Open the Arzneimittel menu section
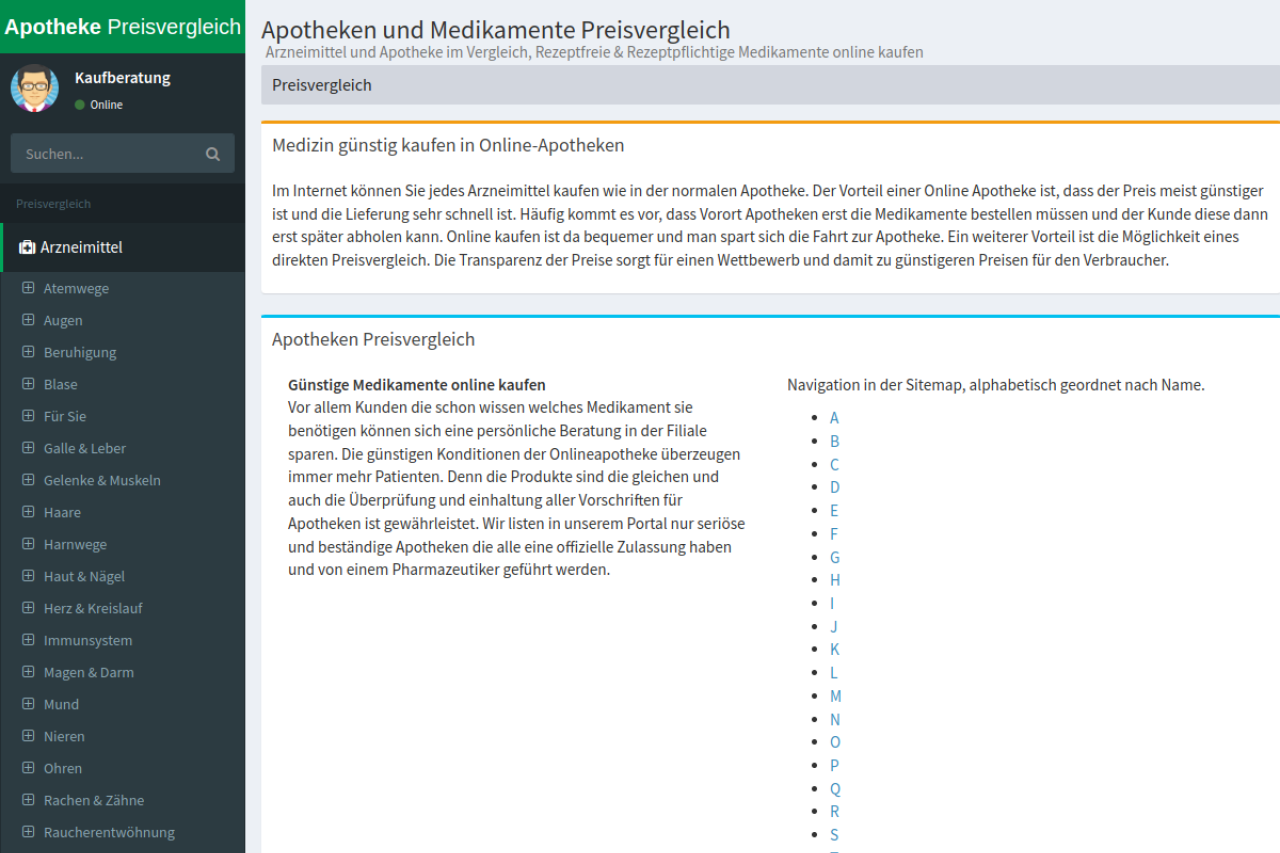 (81, 247)
